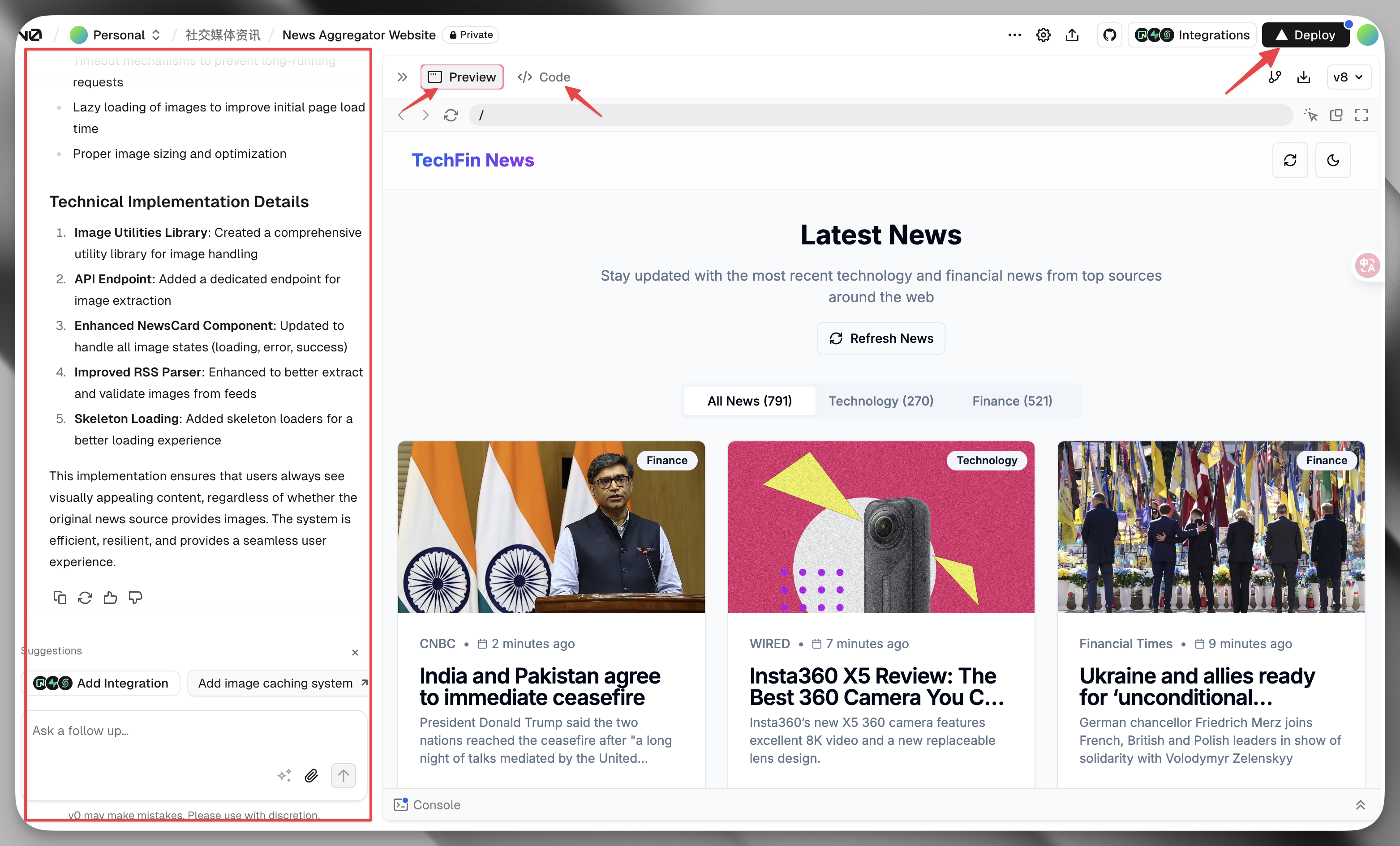Open preview in new window
This screenshot has height=846, width=1400.
click(1336, 115)
